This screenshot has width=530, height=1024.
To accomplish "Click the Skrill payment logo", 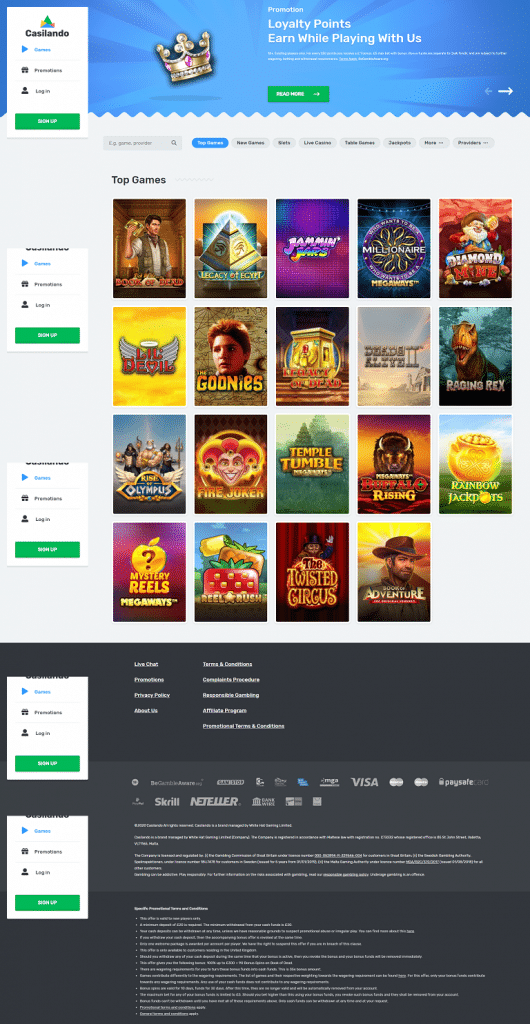I will [x=167, y=801].
